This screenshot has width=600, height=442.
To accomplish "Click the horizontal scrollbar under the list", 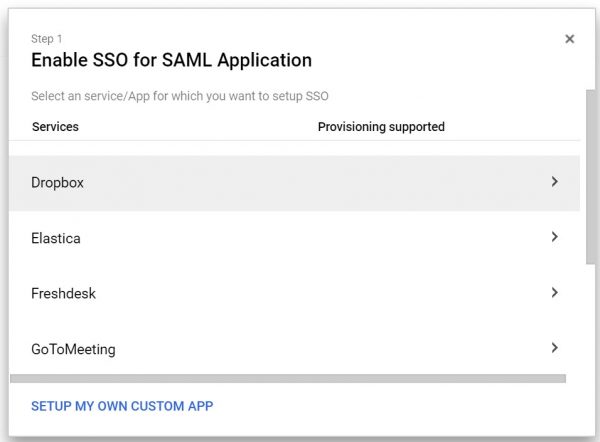I will coord(288,378).
